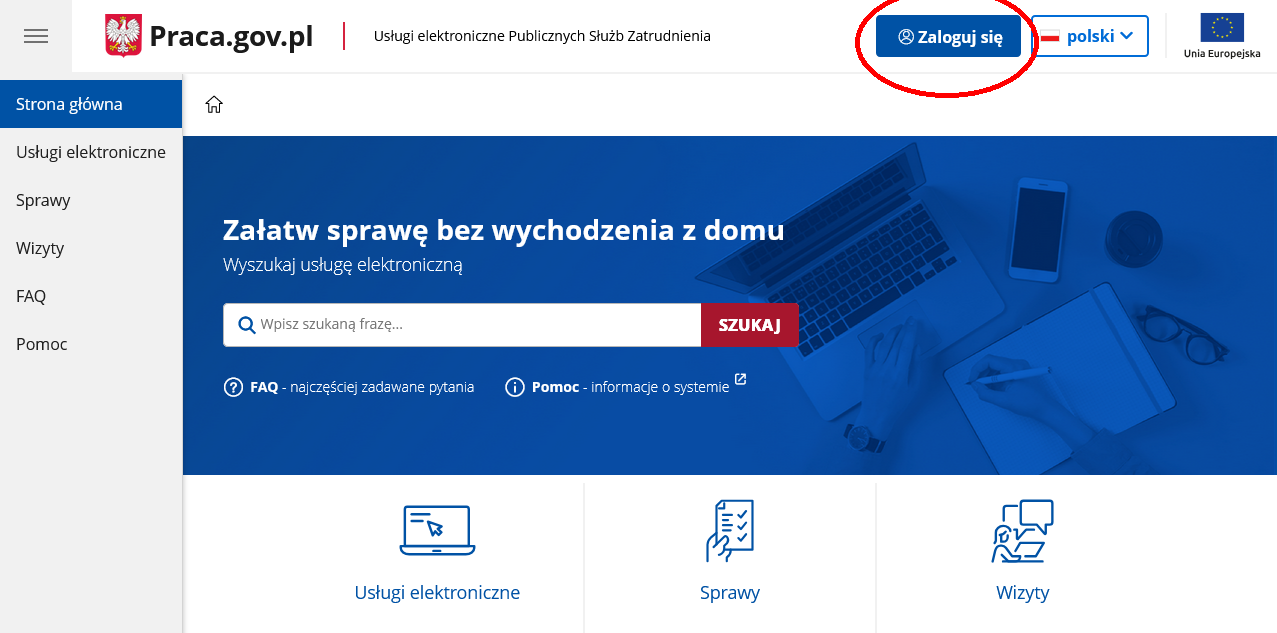The height and width of the screenshot is (633, 1277).
Task: Click the home breadcrumb icon
Action: coord(214,105)
